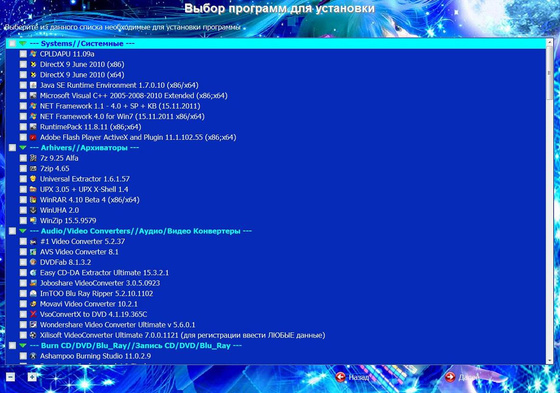Select Adobe Flash Player ActiveX and Plugin text
This screenshot has height=393, width=560.
[x=138, y=137]
